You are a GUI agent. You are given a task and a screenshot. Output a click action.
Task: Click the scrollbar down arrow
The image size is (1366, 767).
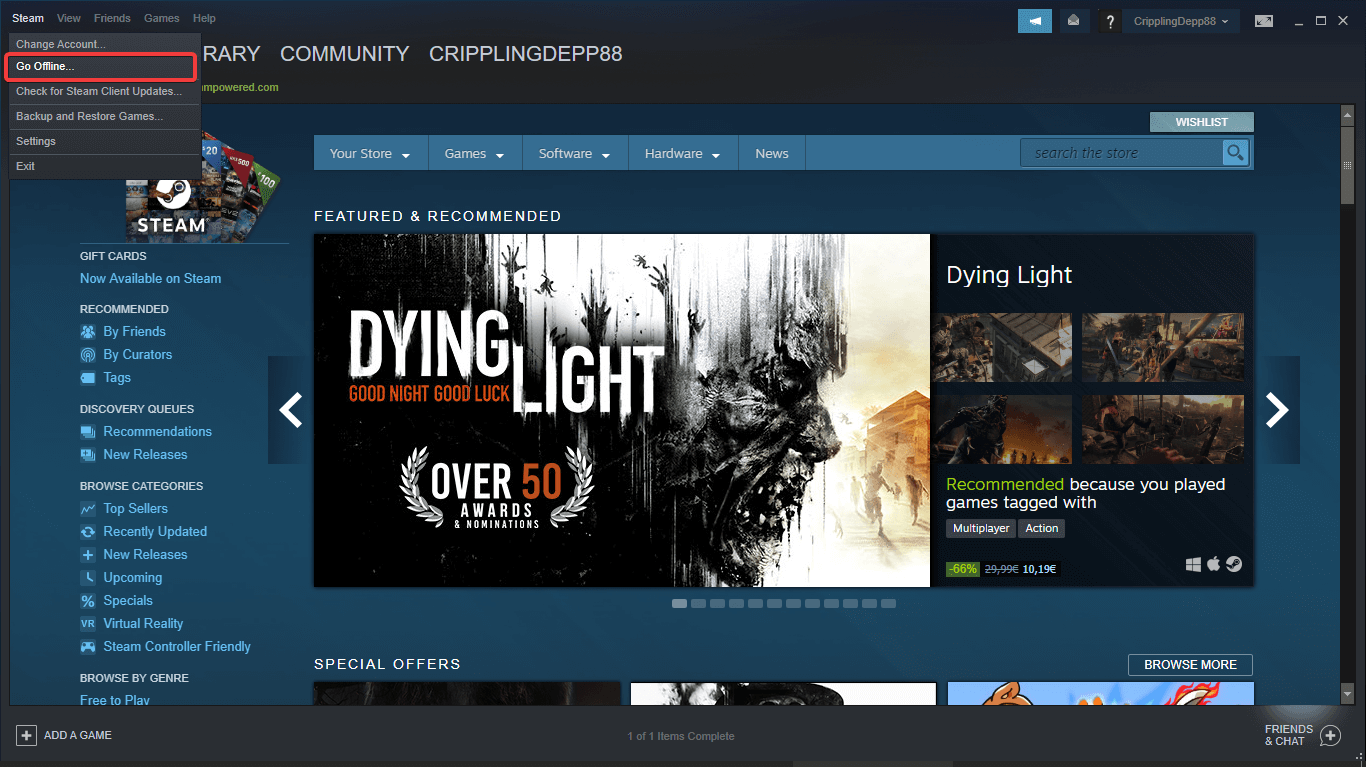1347,694
